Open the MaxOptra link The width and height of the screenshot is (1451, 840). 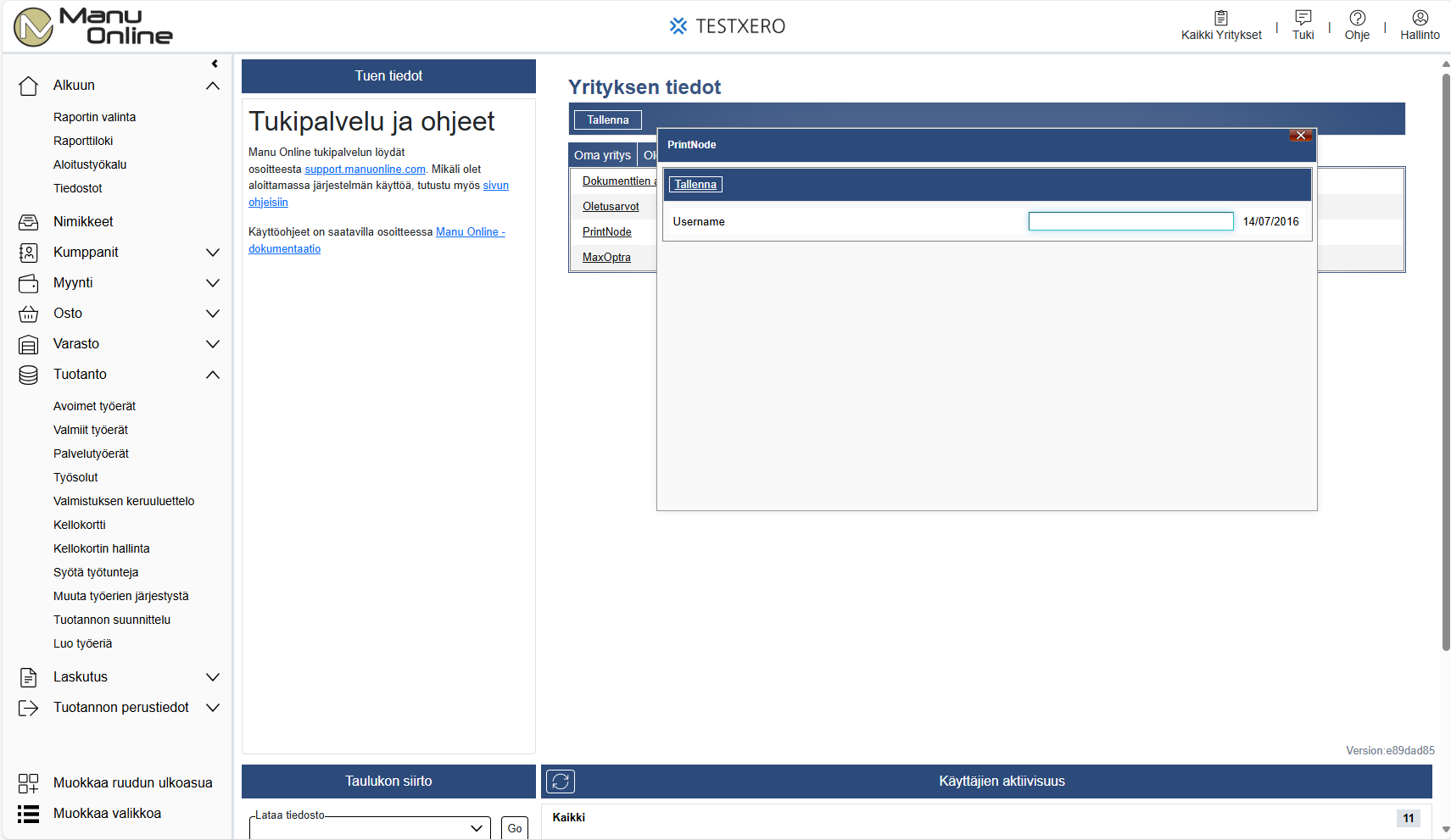(606, 258)
